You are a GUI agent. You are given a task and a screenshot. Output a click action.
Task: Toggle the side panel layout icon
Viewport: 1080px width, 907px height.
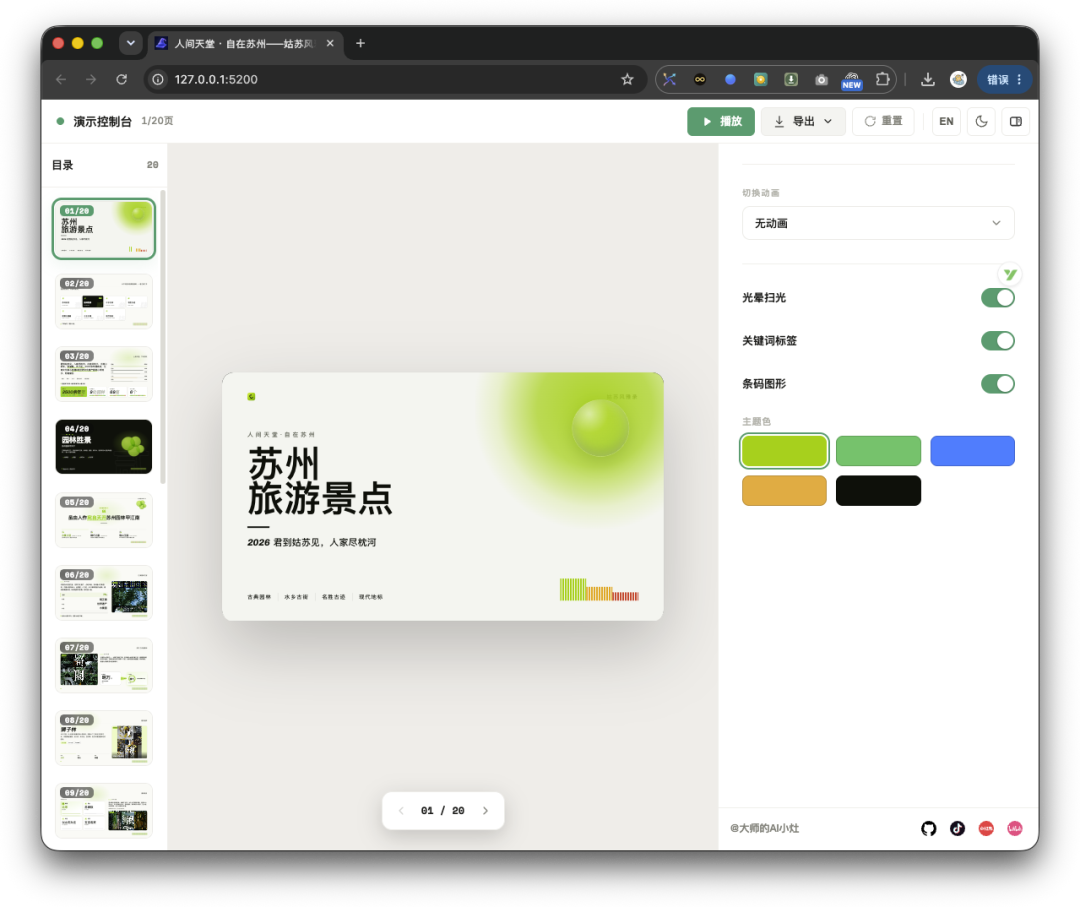[x=1016, y=121]
